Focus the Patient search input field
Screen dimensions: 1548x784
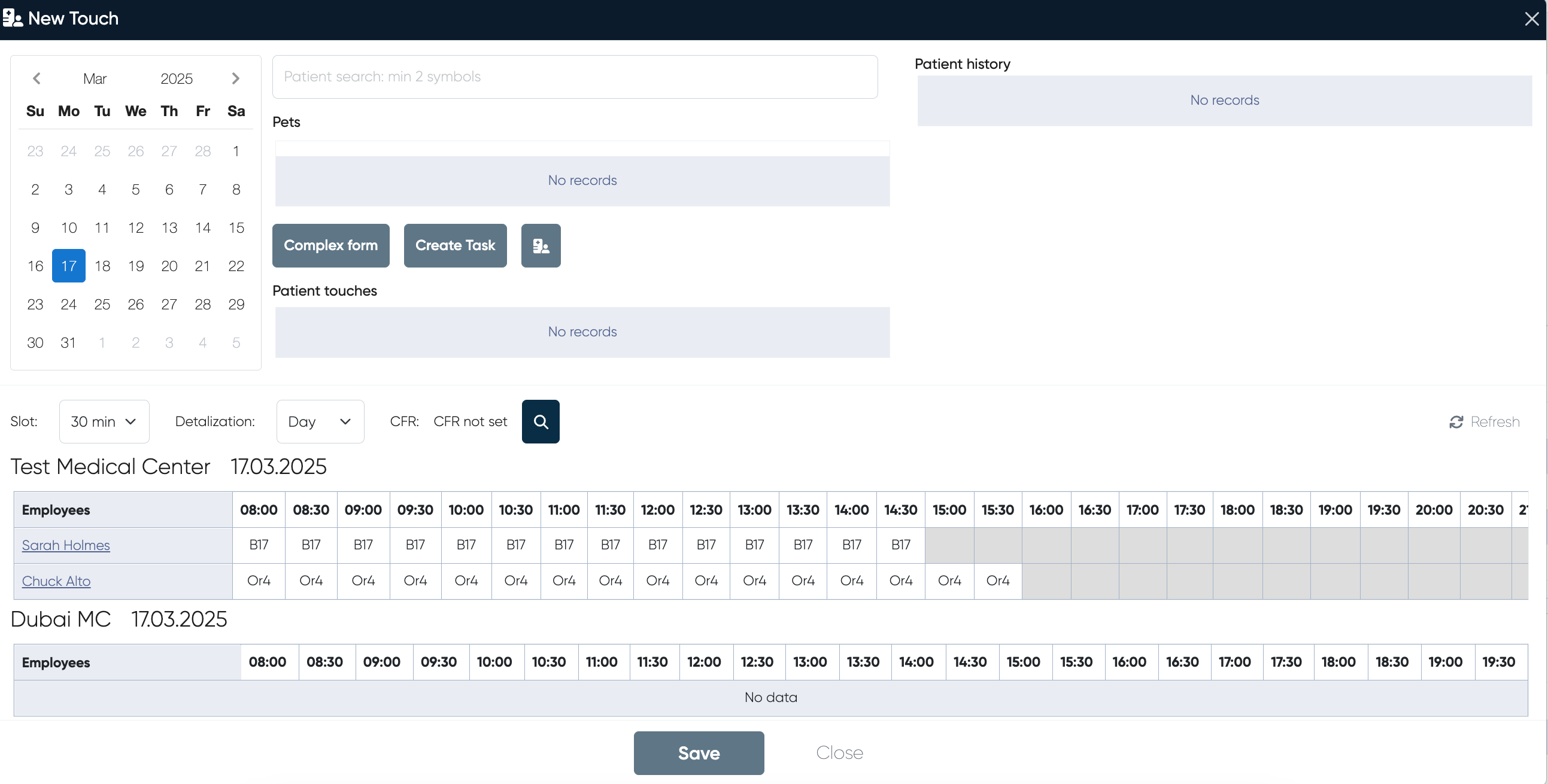point(575,77)
